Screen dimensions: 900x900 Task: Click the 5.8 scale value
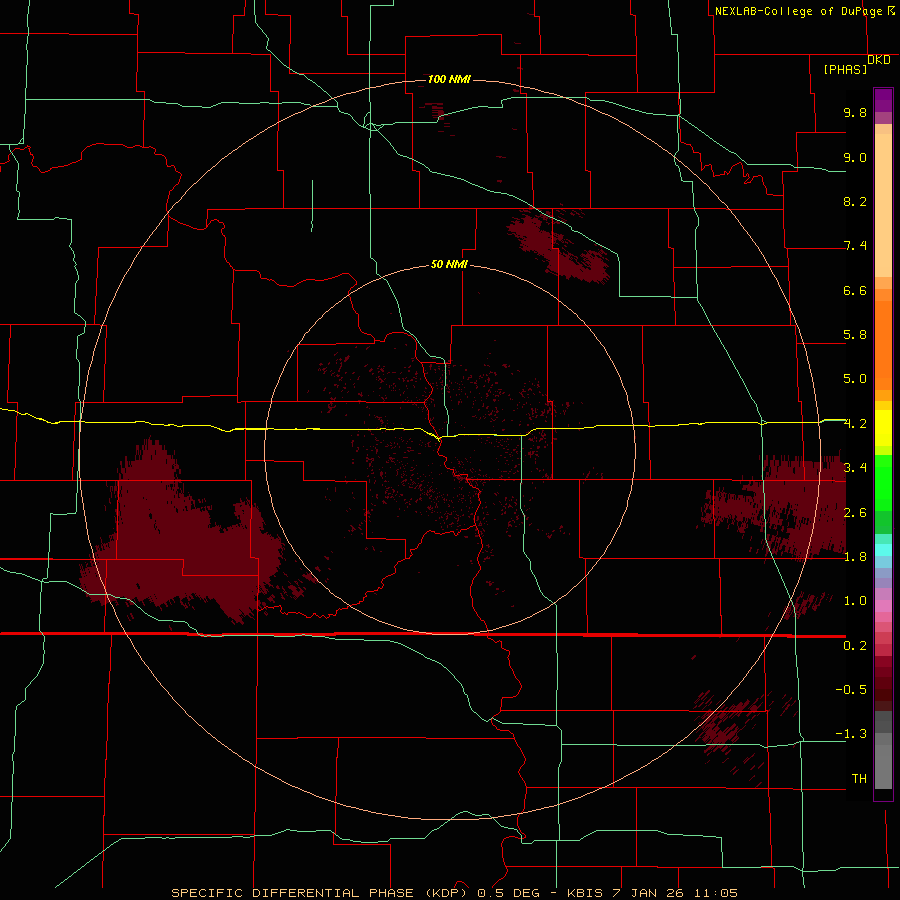[x=855, y=335]
